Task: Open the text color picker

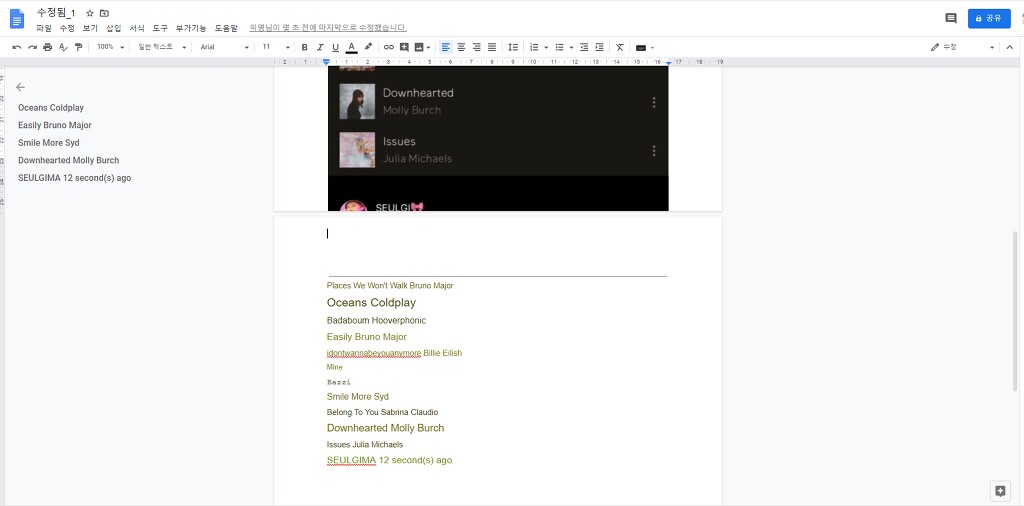Action: [351, 47]
